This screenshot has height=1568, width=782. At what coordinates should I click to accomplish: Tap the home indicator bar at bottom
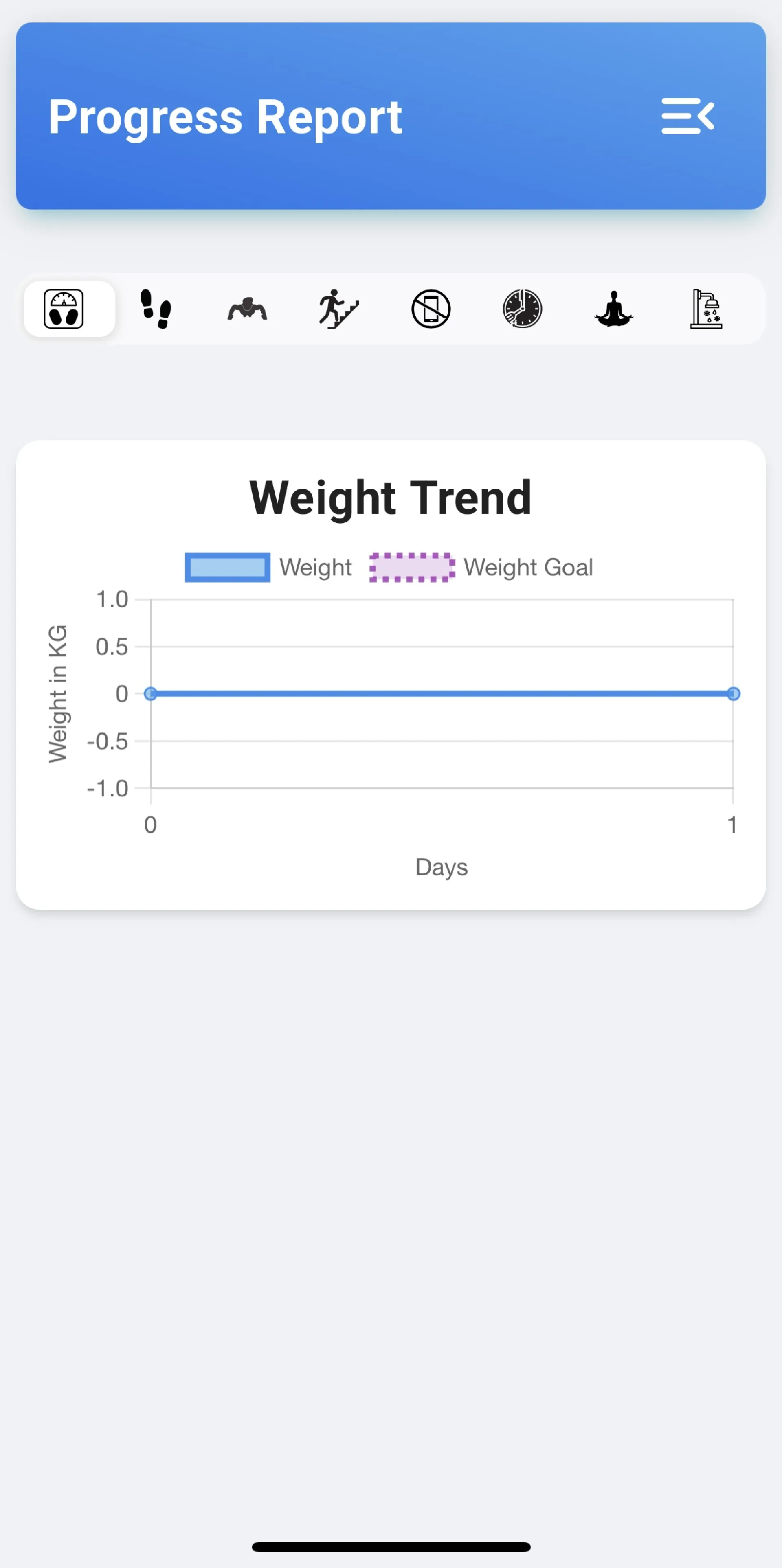pyautogui.click(x=391, y=1547)
